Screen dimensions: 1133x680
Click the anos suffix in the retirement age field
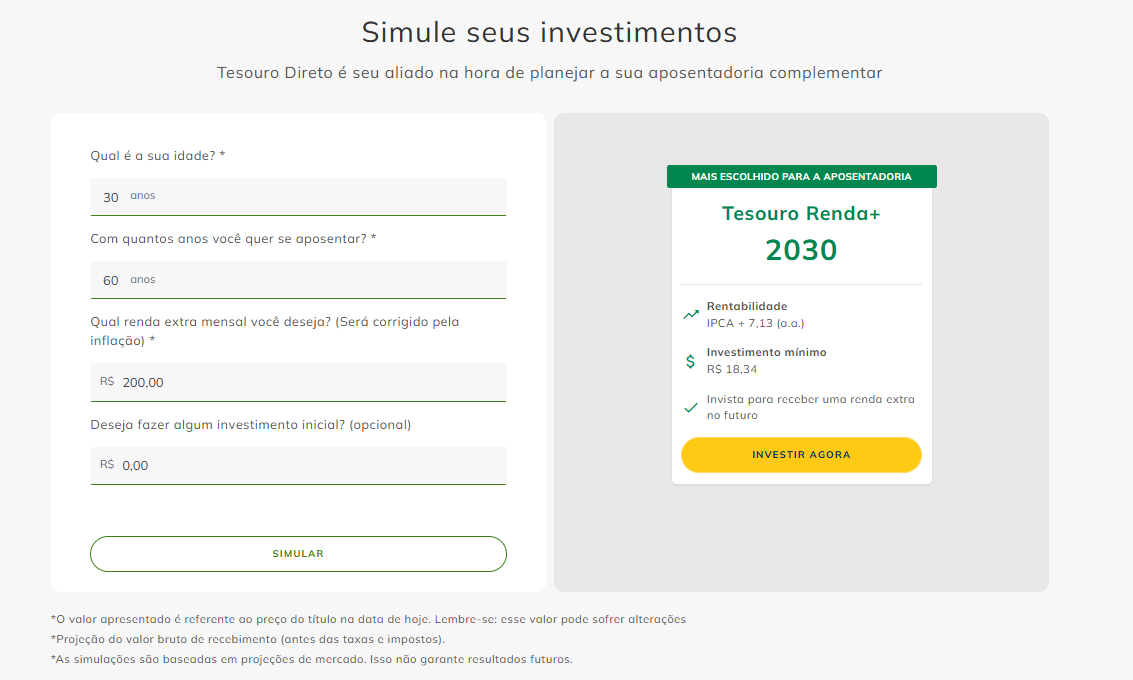pyautogui.click(x=142, y=279)
